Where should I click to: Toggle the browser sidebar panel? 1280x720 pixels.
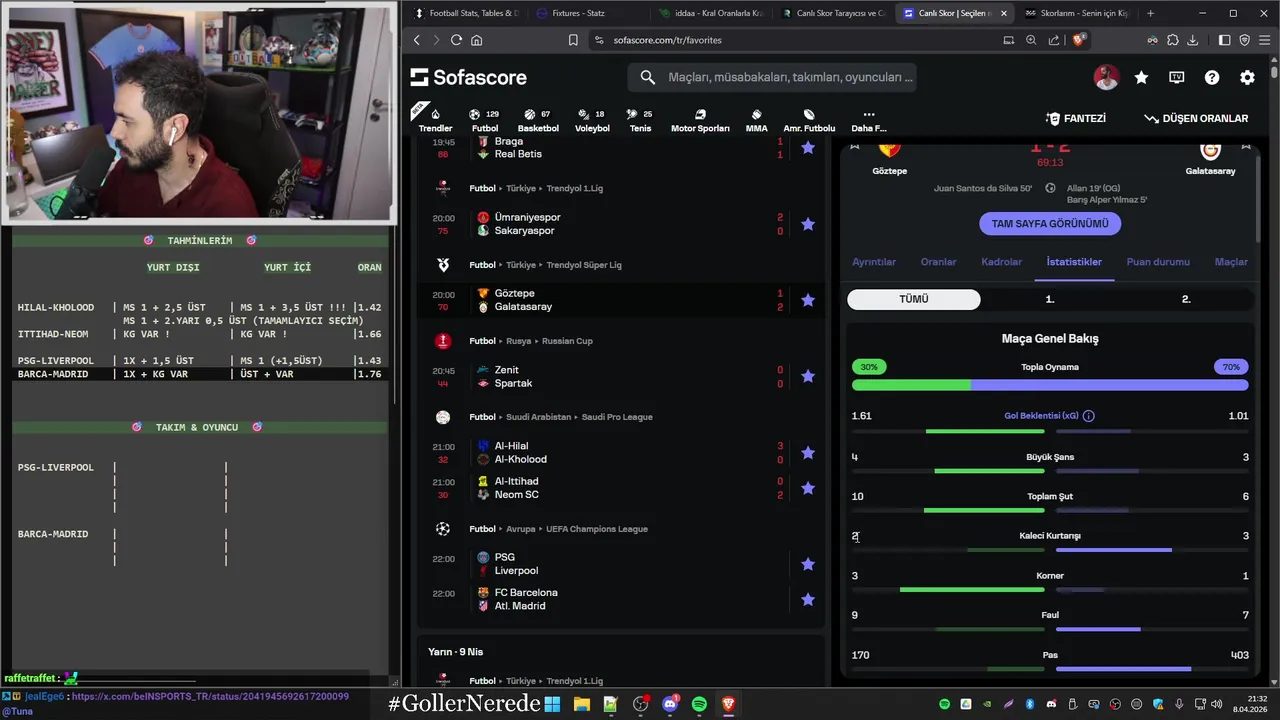1224,40
